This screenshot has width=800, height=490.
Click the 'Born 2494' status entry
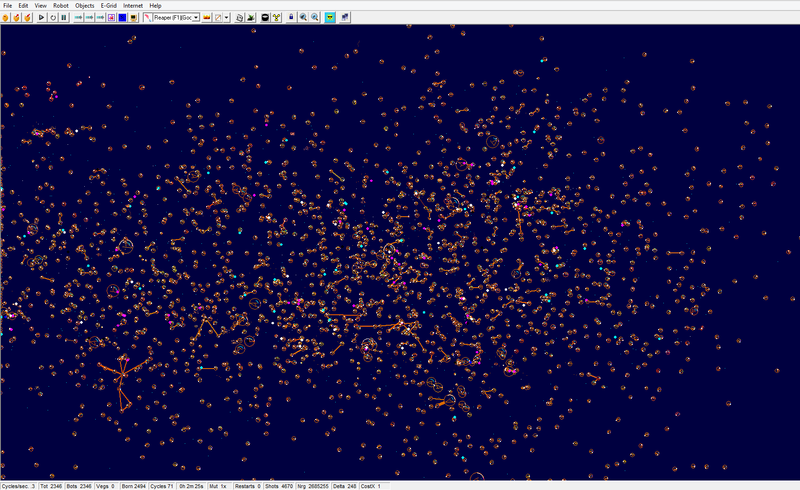point(134,486)
